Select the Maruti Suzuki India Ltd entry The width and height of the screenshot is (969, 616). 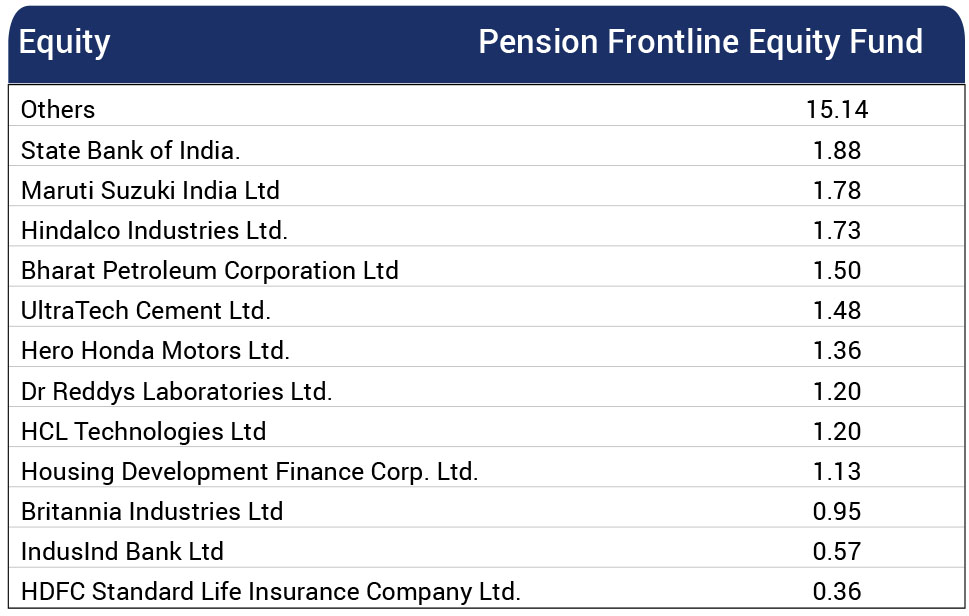150,190
